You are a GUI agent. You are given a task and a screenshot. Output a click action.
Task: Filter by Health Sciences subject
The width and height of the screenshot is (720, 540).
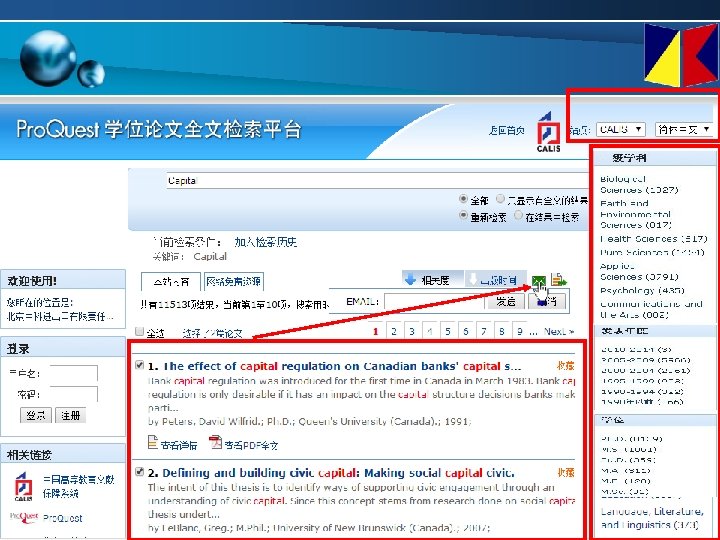[x=653, y=239]
